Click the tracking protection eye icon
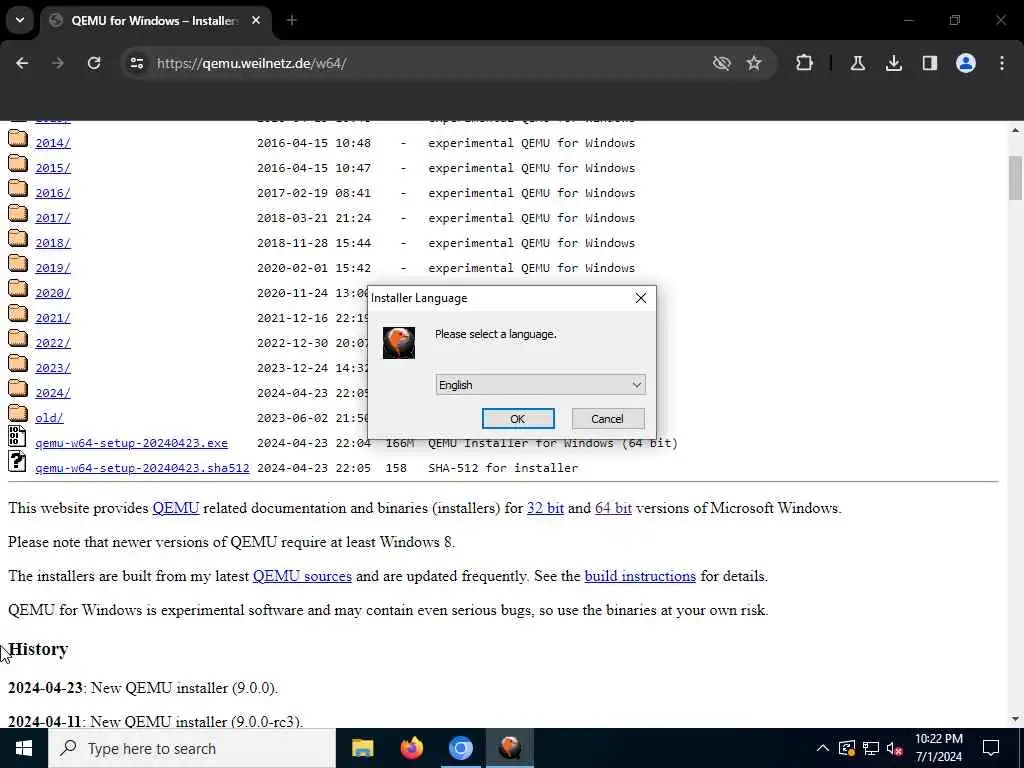The image size is (1024, 768). [721, 63]
